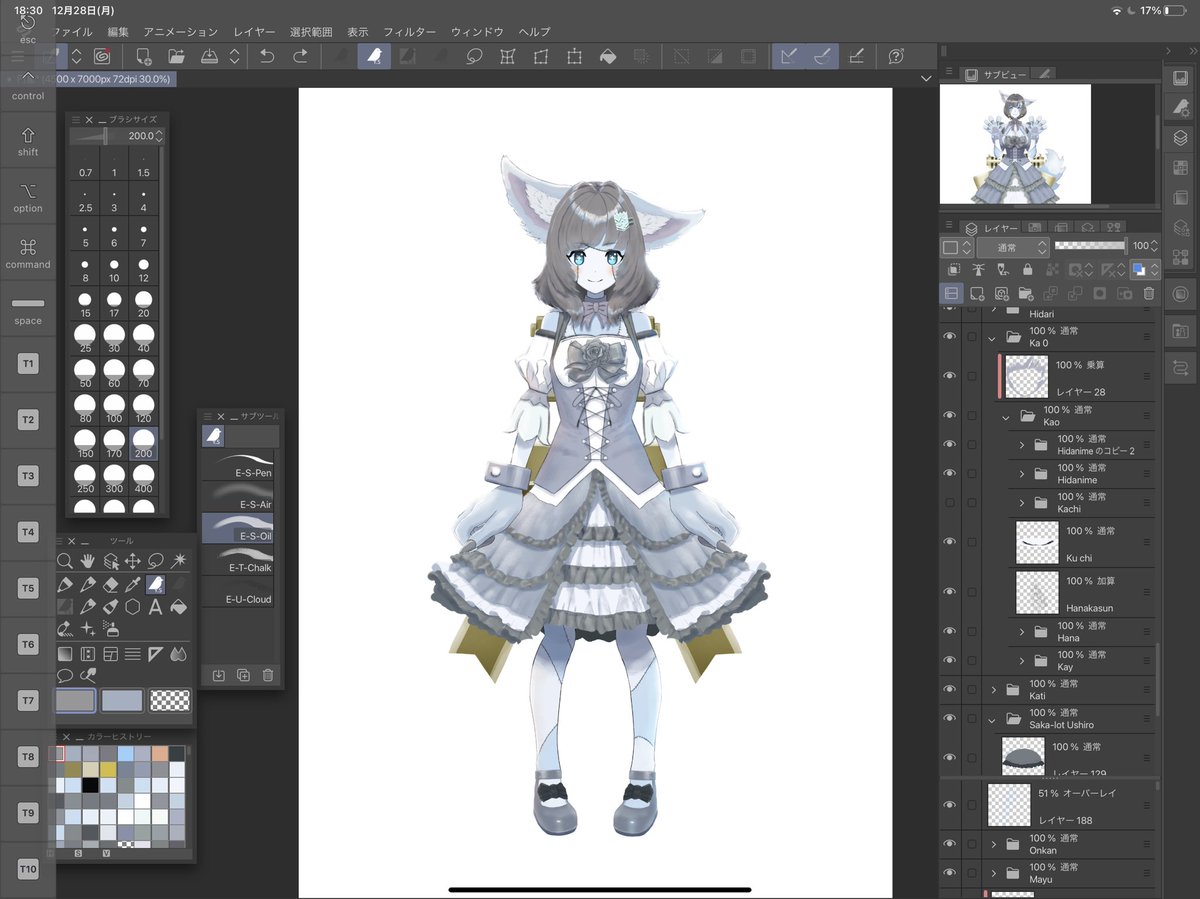Select the Hand move tool in the tool palette
This screenshot has height=899, width=1200.
(x=88, y=561)
